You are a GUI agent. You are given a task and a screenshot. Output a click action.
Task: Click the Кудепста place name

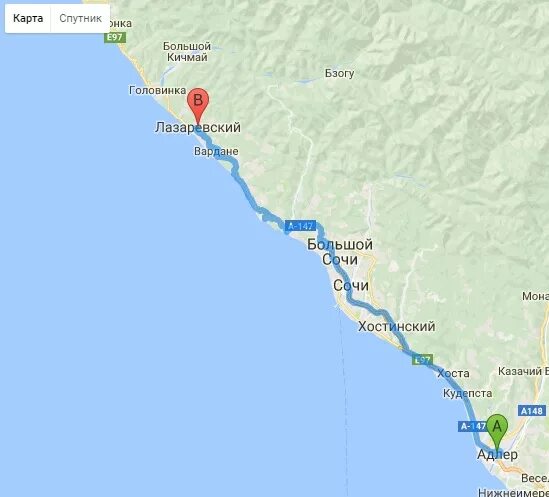(x=467, y=393)
